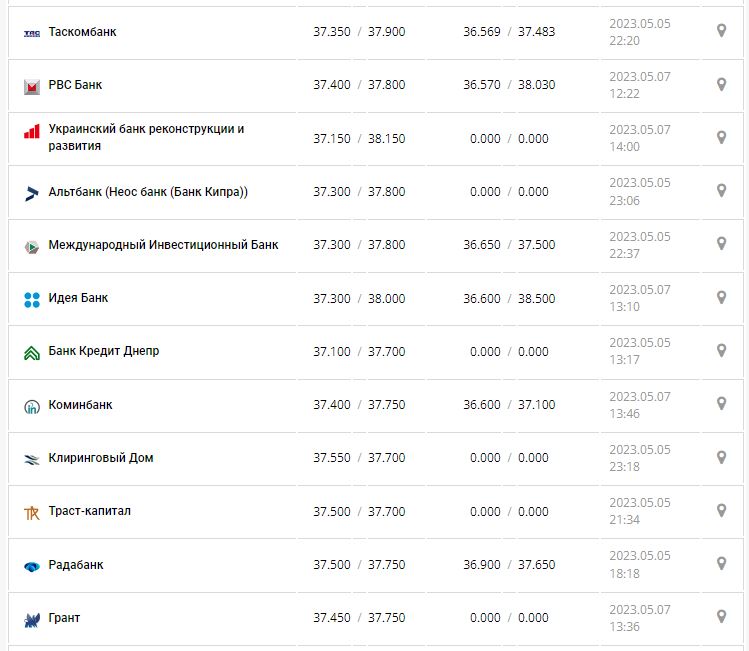The image size is (749, 651).
Task: Click location pin for Коминбанк
Action: pos(721,404)
